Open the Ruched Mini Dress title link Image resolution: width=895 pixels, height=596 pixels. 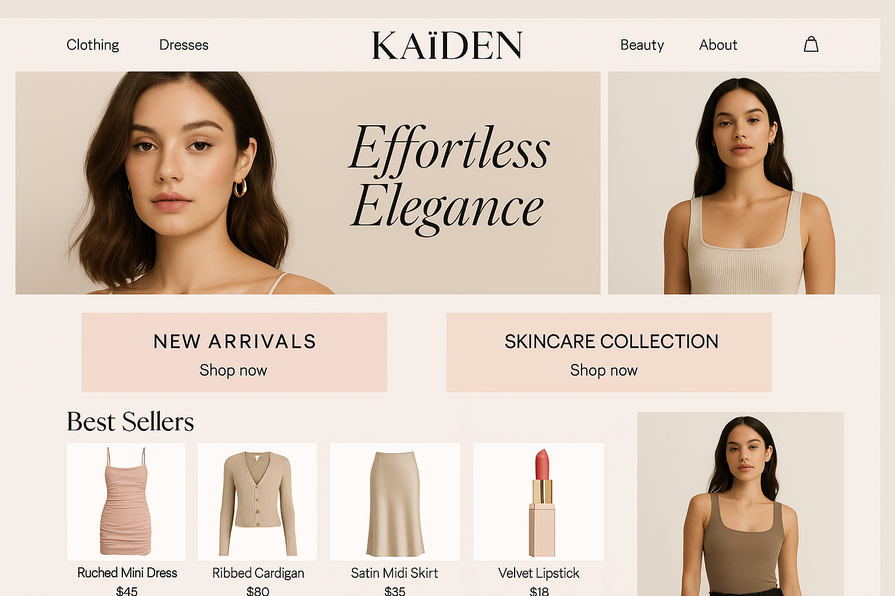pos(127,573)
